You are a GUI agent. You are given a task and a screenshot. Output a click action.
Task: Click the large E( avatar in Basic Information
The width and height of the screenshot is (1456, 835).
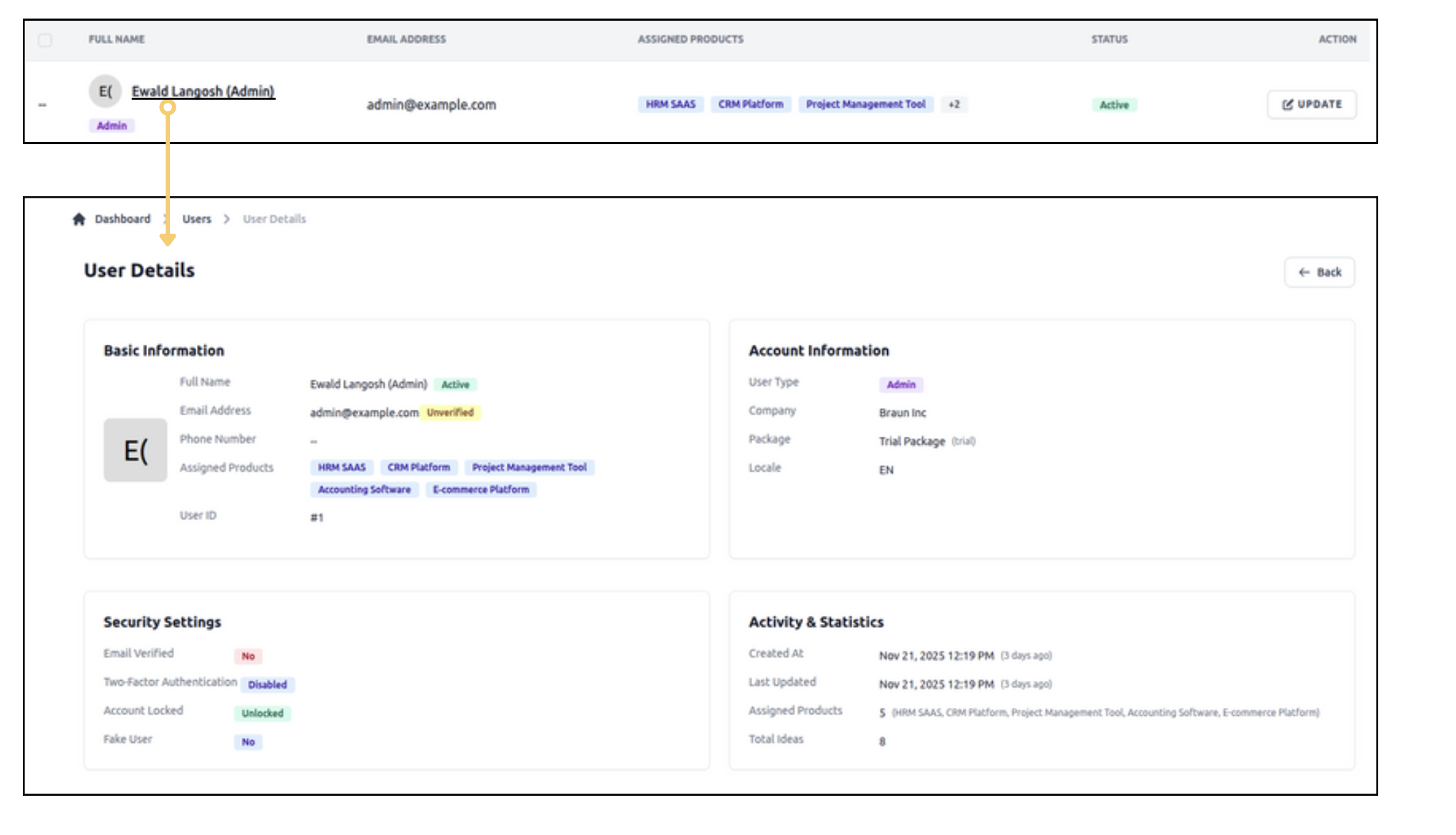click(x=135, y=450)
